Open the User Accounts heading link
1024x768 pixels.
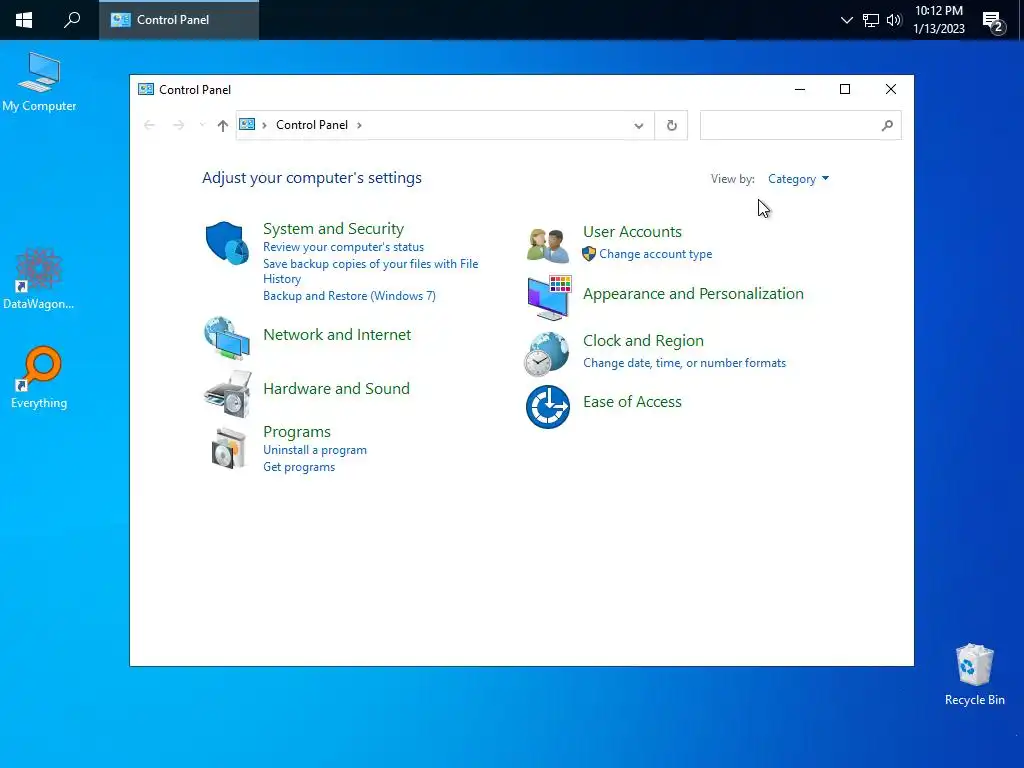point(632,232)
